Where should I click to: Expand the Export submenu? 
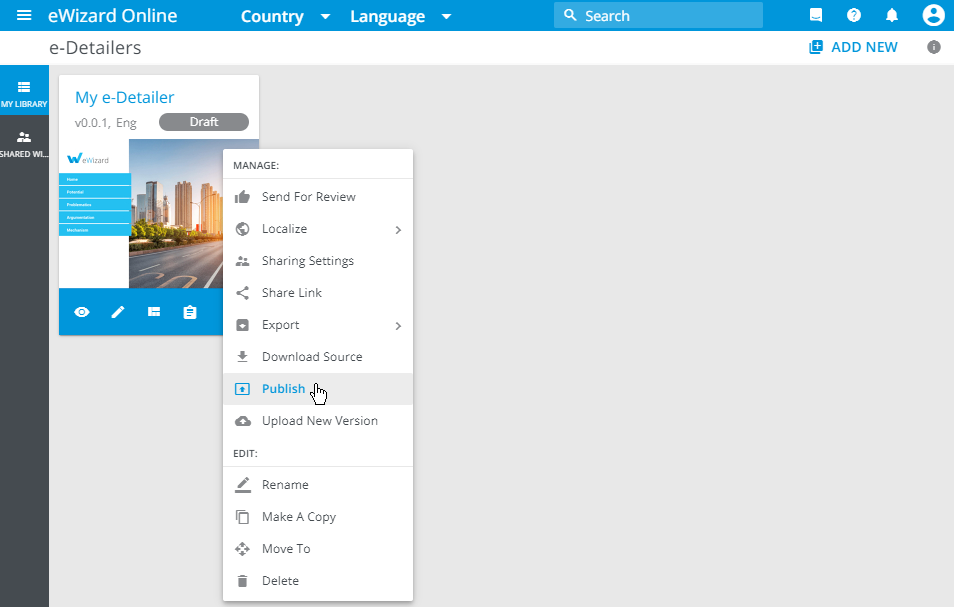[x=317, y=325]
